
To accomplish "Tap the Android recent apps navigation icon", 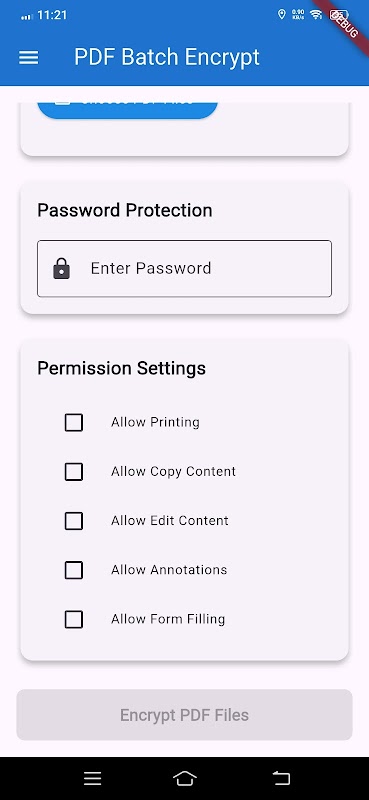I will (92, 778).
